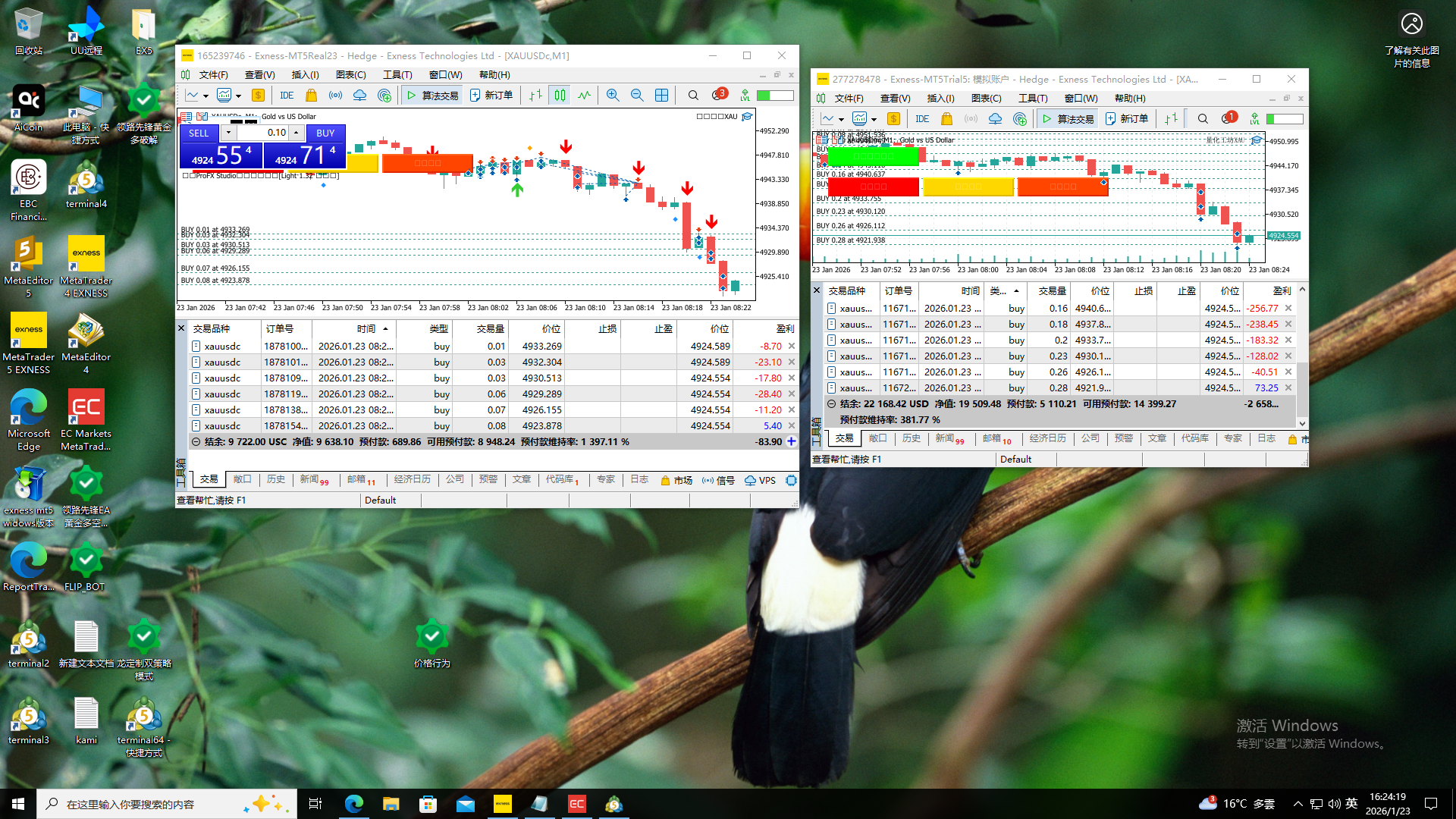Viewport: 1456px width, 819px height.
Task: Tile windows using the grid icon
Action: 661,96
